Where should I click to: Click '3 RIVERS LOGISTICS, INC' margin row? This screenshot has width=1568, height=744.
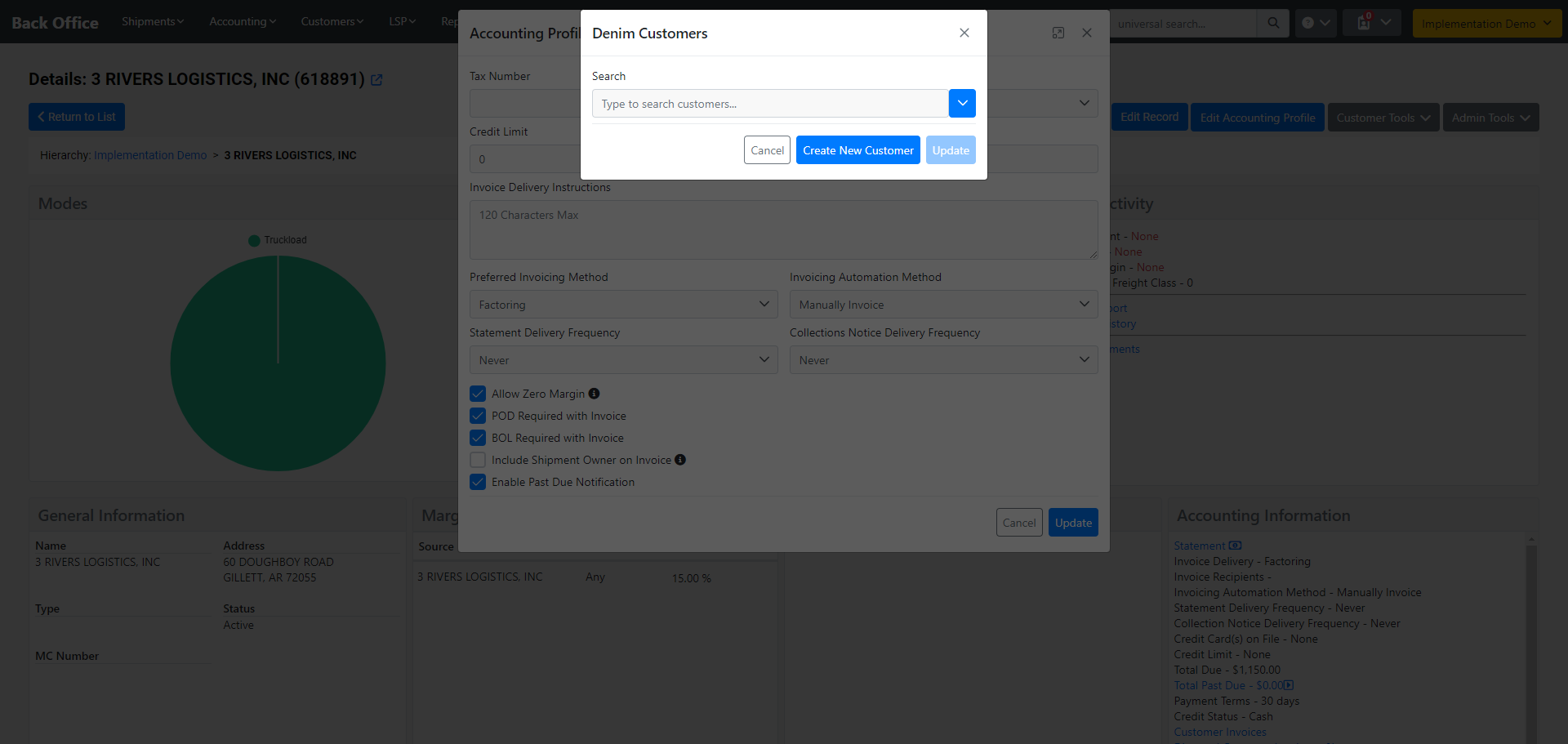click(596, 577)
